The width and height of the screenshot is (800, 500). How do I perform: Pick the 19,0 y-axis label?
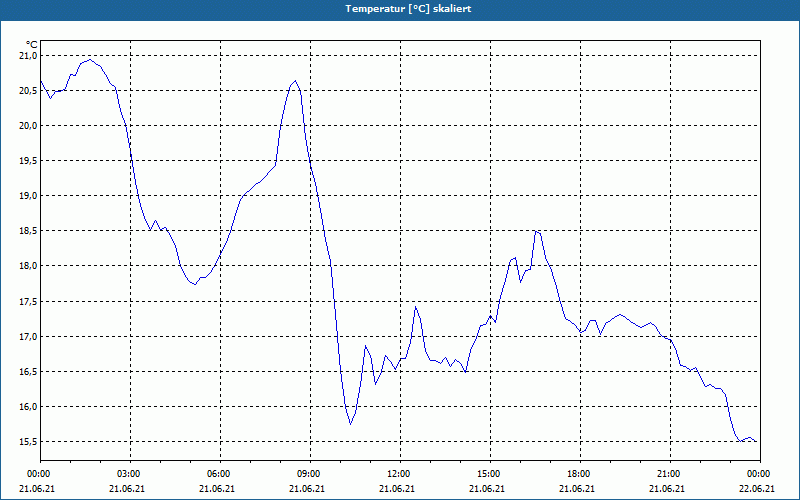click(29, 196)
